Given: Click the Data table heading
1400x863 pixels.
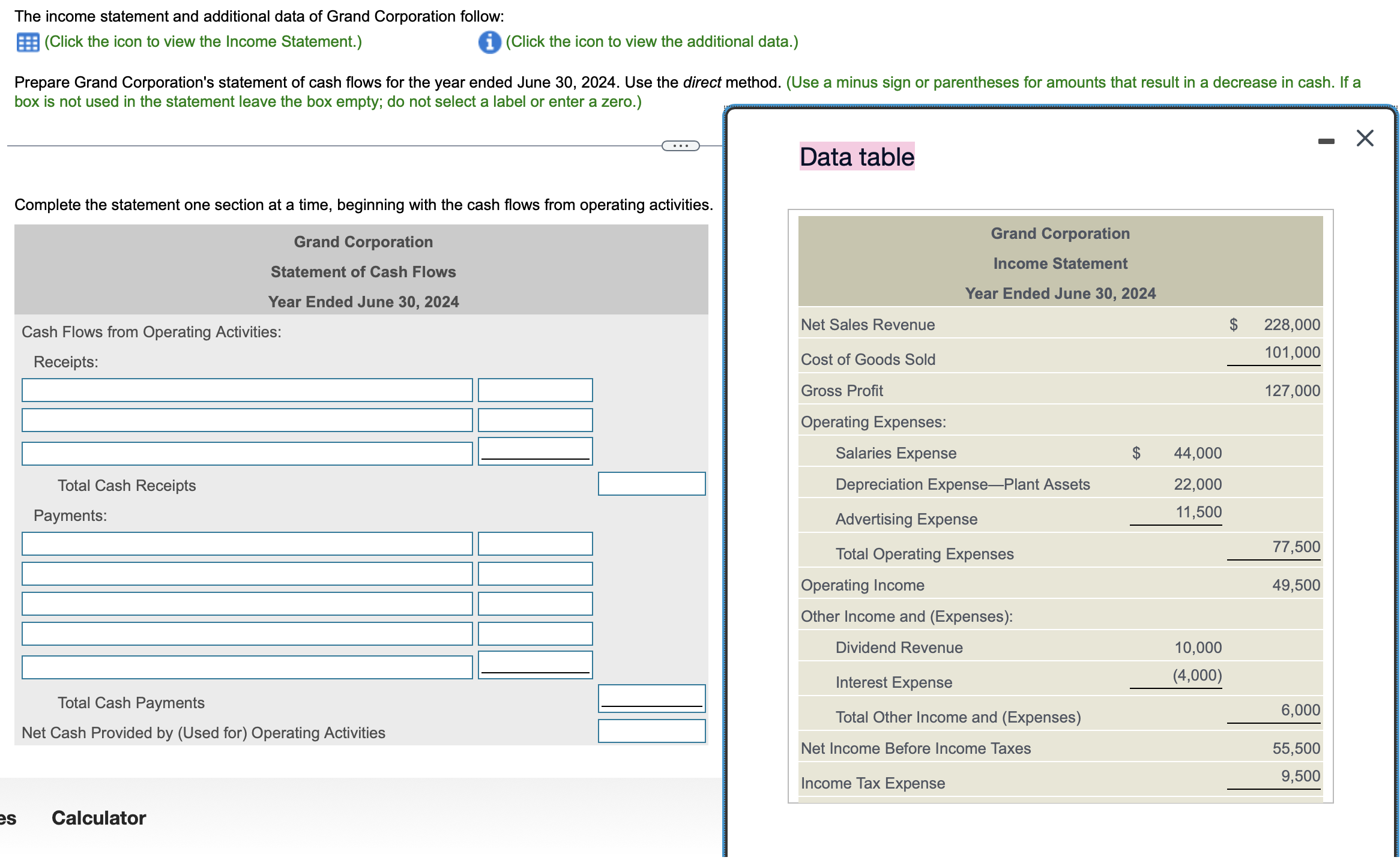Looking at the screenshot, I should tap(857, 157).
